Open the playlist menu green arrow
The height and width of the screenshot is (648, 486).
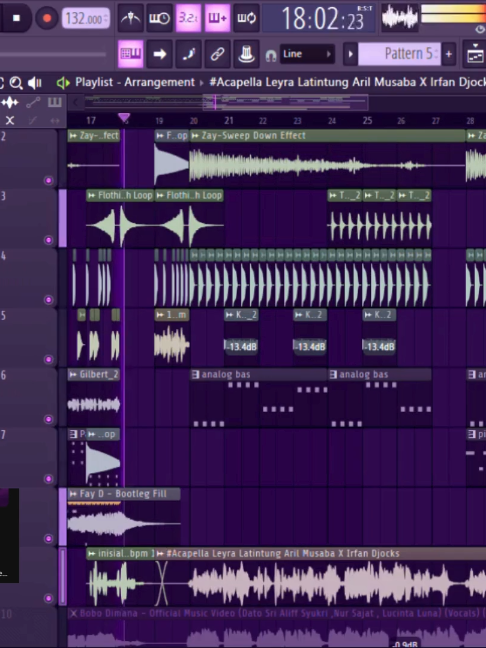tap(63, 83)
